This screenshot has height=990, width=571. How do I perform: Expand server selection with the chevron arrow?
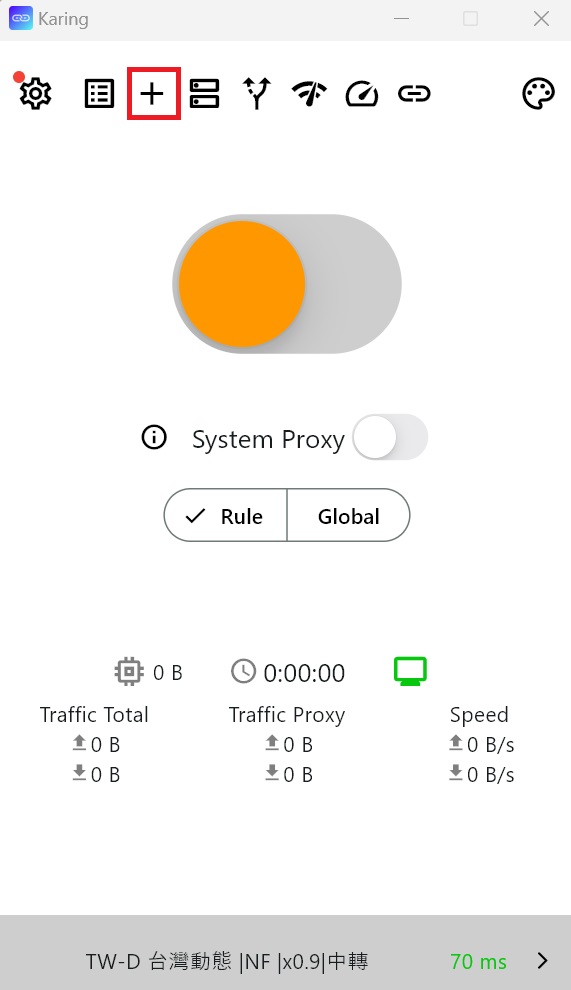[x=542, y=960]
